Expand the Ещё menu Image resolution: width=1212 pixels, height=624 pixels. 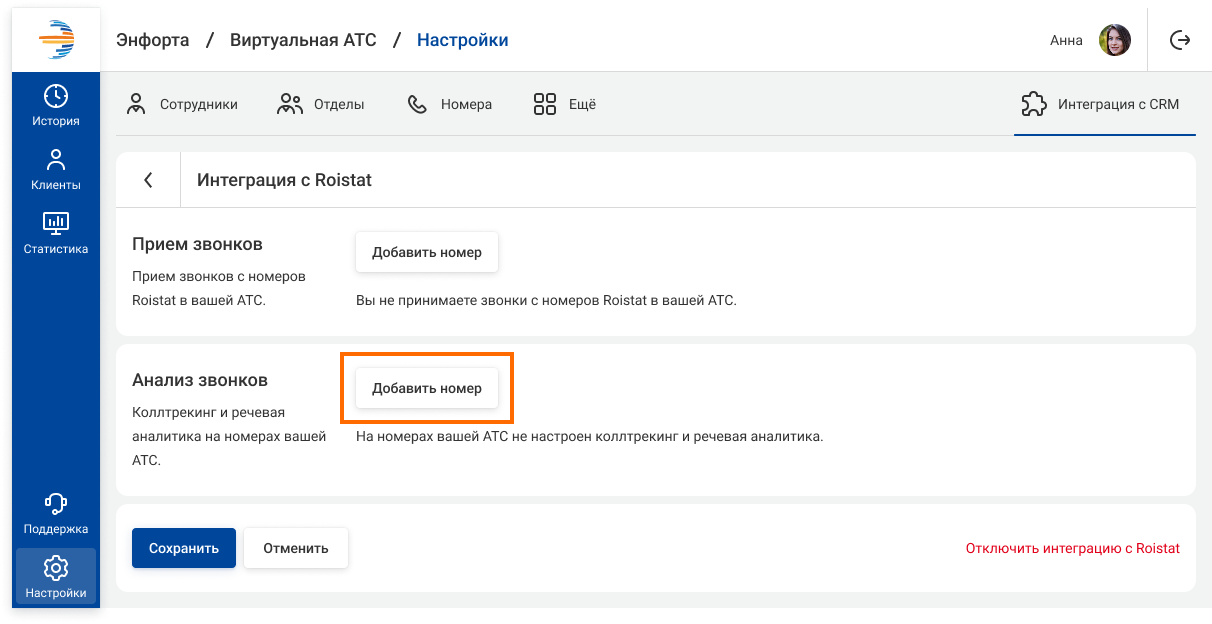564,104
